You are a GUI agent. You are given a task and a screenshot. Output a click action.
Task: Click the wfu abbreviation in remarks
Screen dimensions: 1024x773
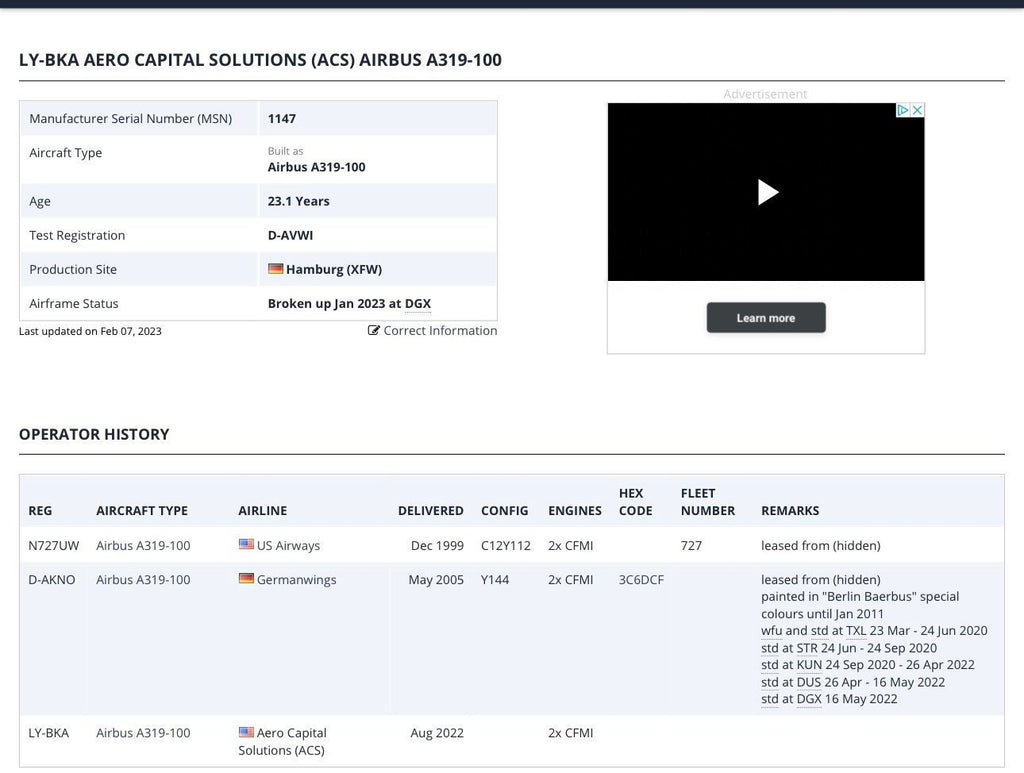[771, 631]
